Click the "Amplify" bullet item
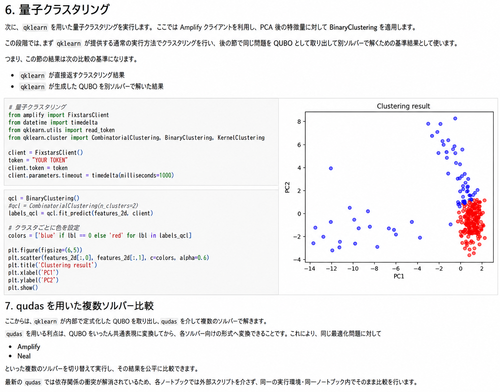This screenshot has height=392, width=500. (x=29, y=347)
